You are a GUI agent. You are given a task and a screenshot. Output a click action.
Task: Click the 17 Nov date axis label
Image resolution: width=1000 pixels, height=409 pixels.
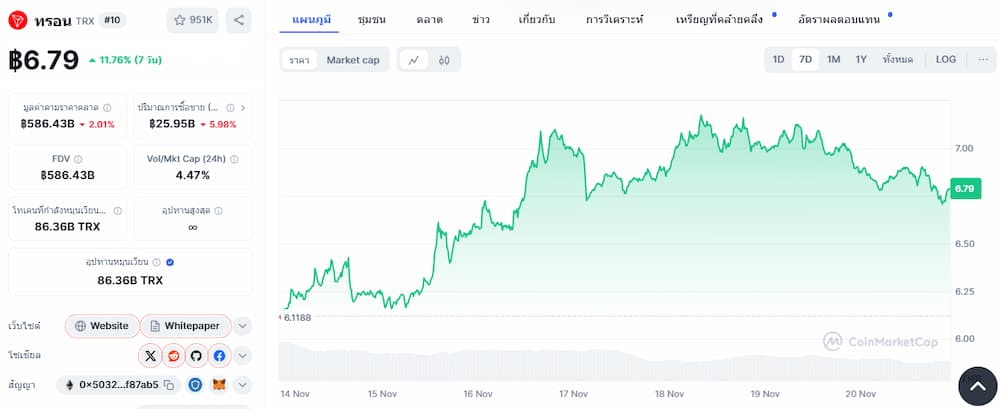571,394
